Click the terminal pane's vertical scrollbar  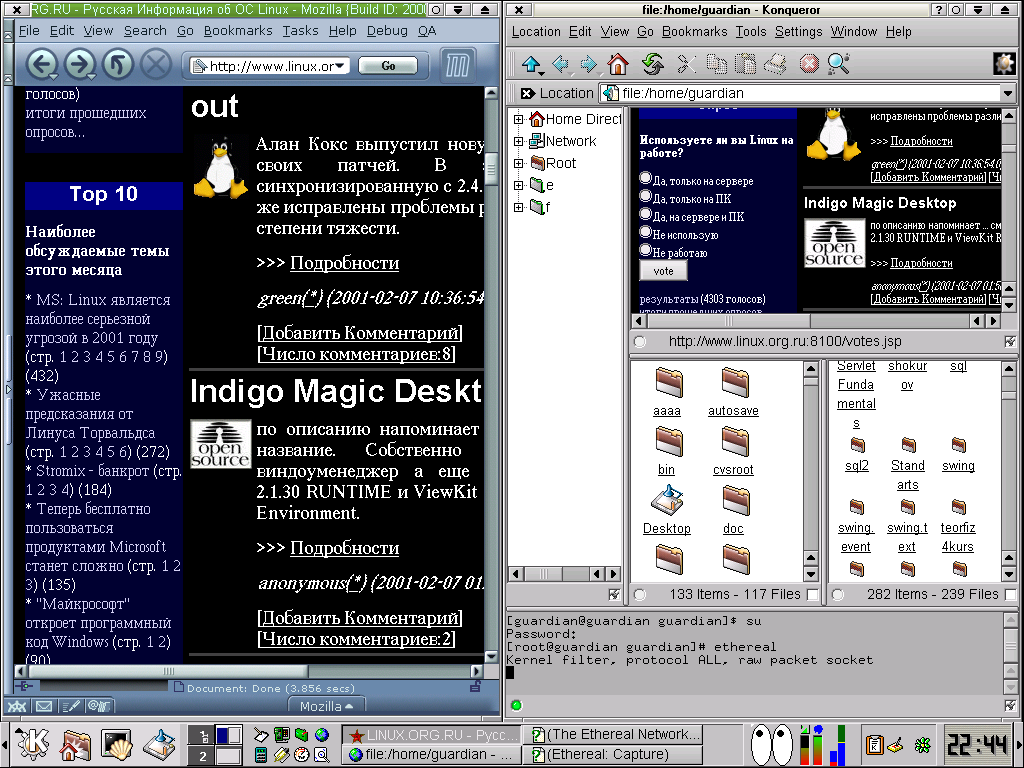tap(1010, 654)
